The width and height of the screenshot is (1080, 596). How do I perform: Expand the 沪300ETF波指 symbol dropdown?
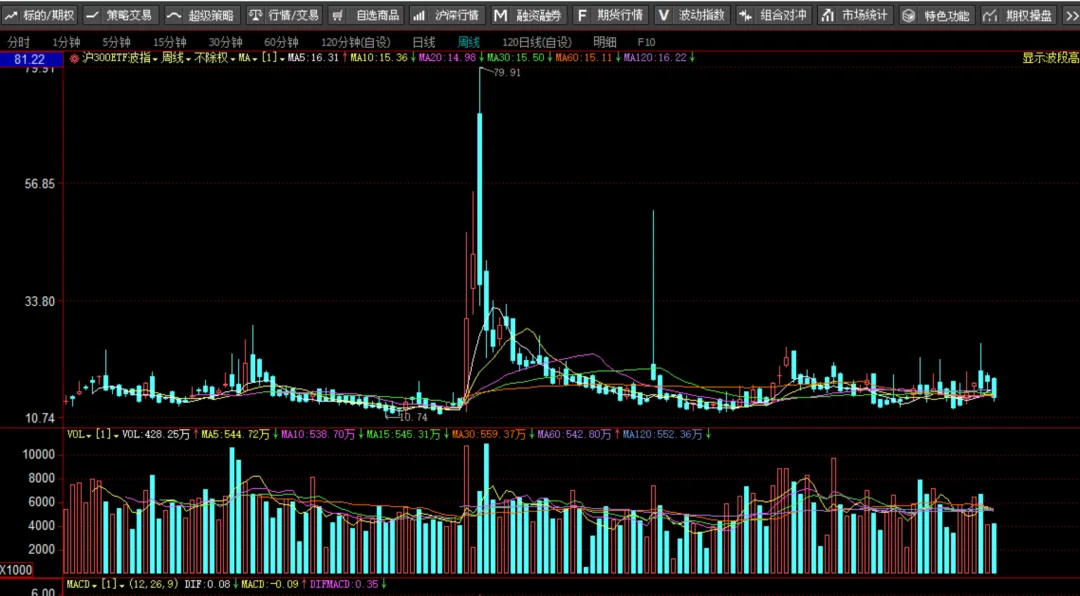[119, 59]
